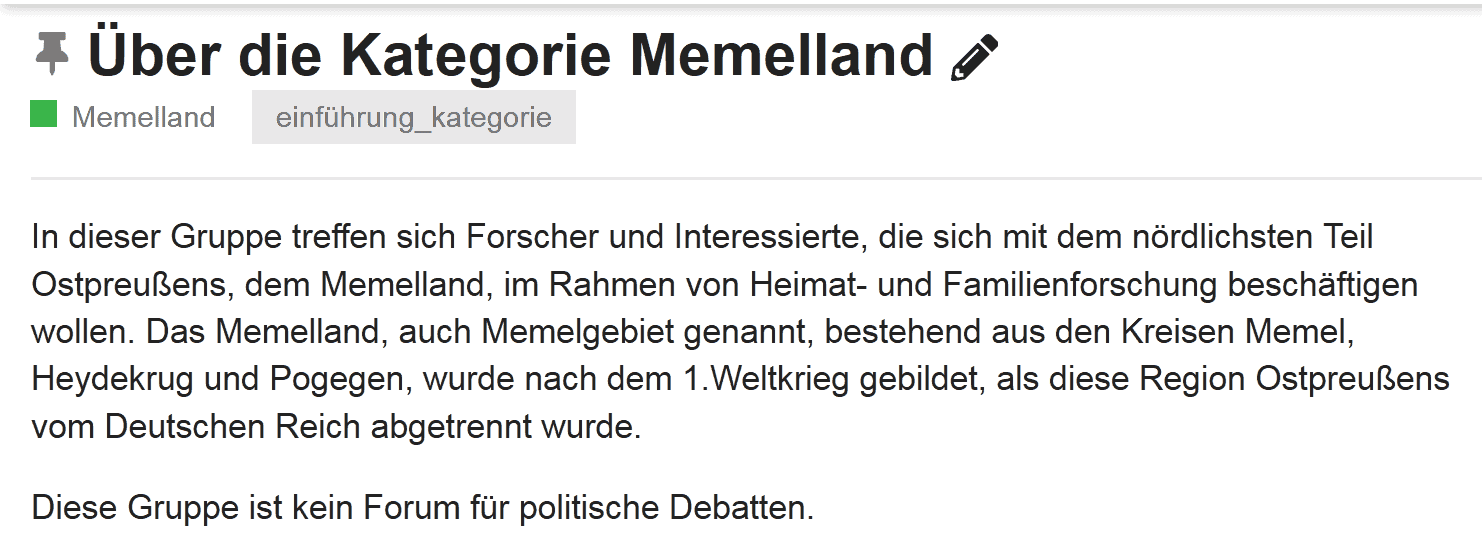This screenshot has width=1482, height=552.
Task: Open the einführung_kategorie tag
Action: [413, 117]
